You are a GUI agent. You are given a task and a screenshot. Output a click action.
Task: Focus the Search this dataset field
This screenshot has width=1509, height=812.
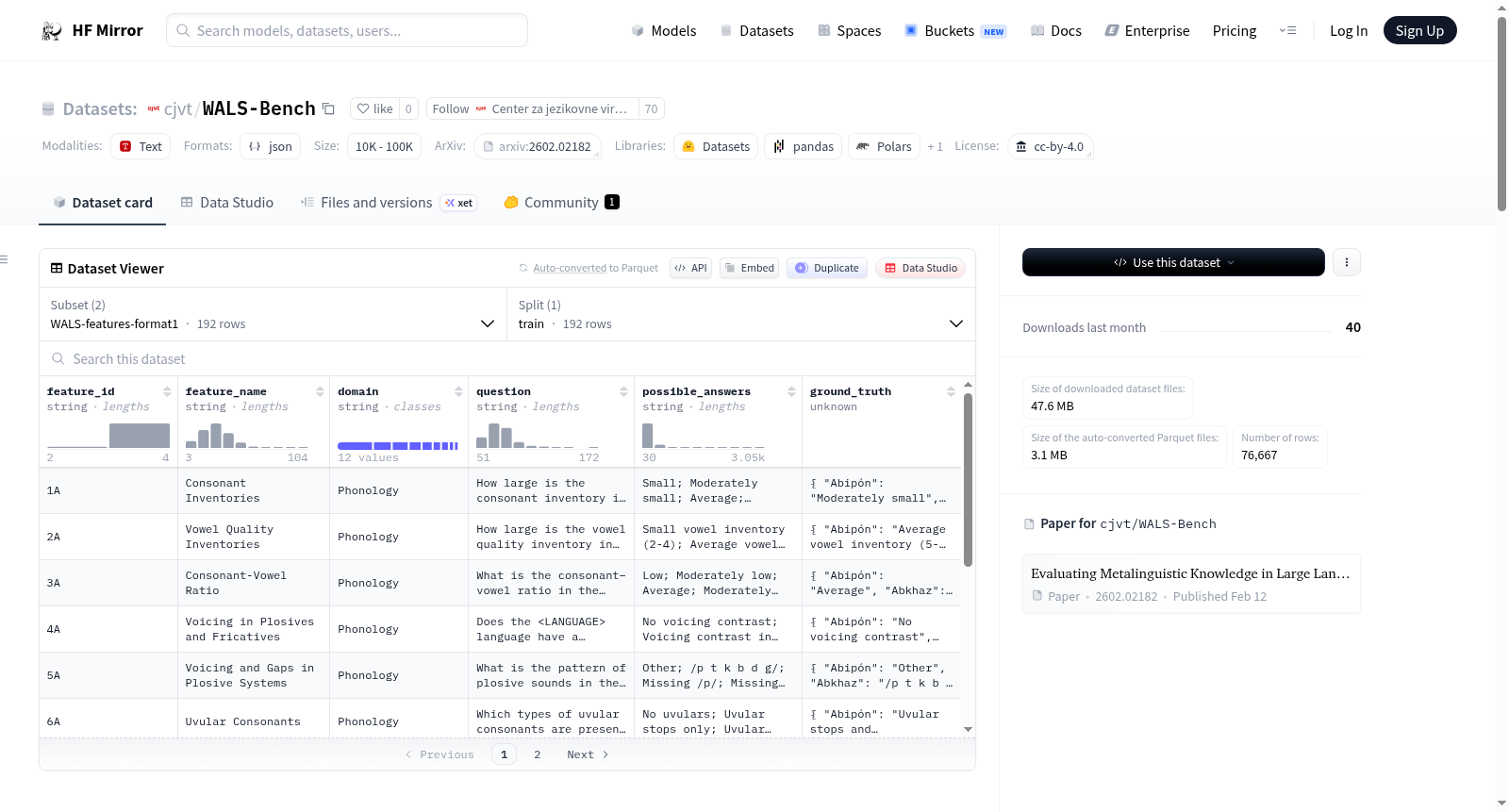[x=507, y=359]
